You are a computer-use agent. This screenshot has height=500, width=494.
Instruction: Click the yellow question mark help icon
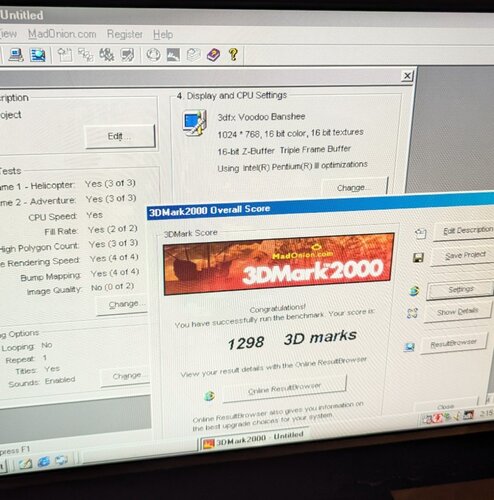coord(233,54)
